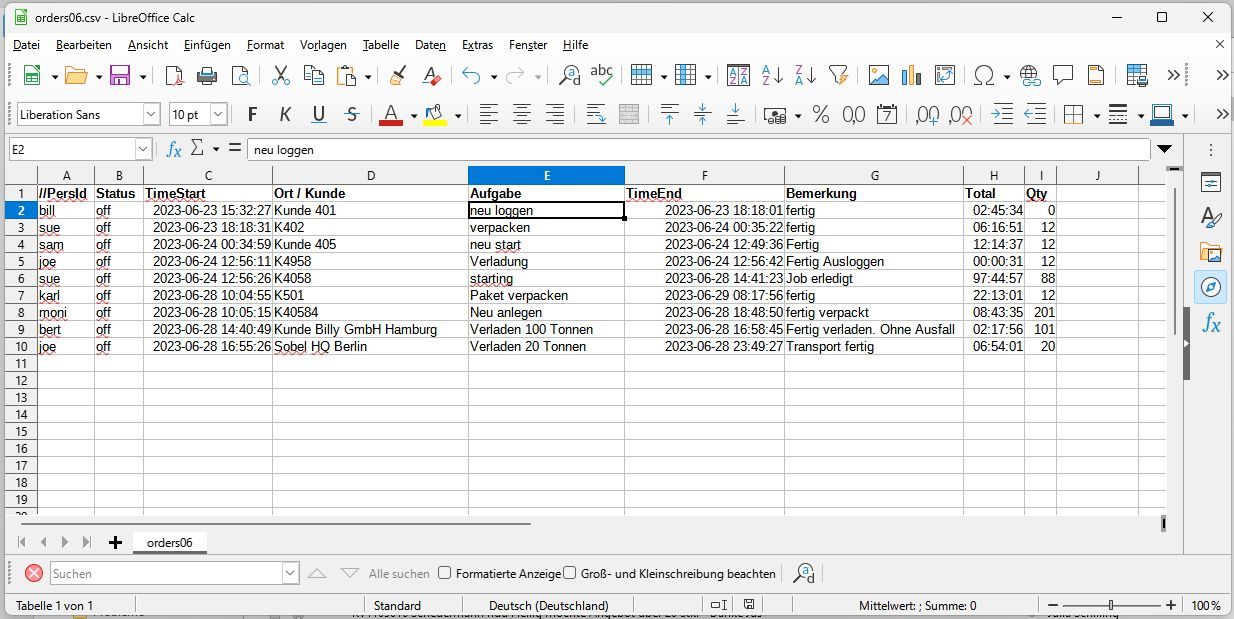Open the Navigator compass in the sidebar
Screen dimensions: 1234x619
coord(1211,288)
